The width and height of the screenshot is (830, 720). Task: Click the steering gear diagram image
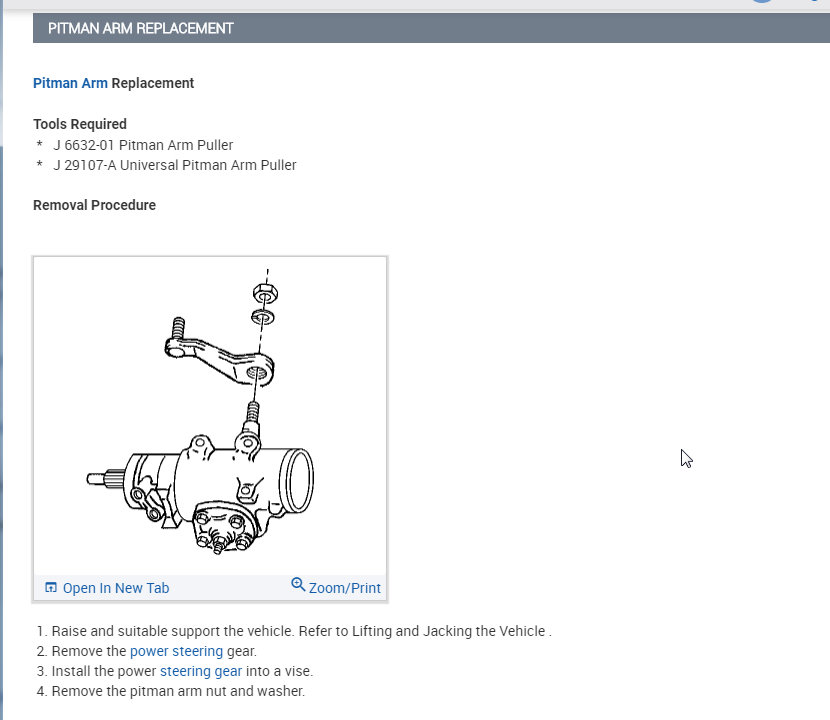click(x=210, y=416)
